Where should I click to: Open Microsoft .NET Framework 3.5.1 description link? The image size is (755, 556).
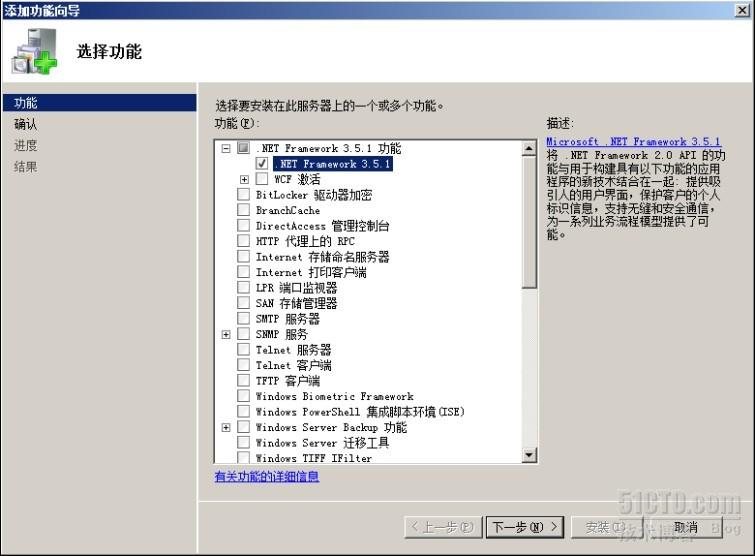(634, 142)
